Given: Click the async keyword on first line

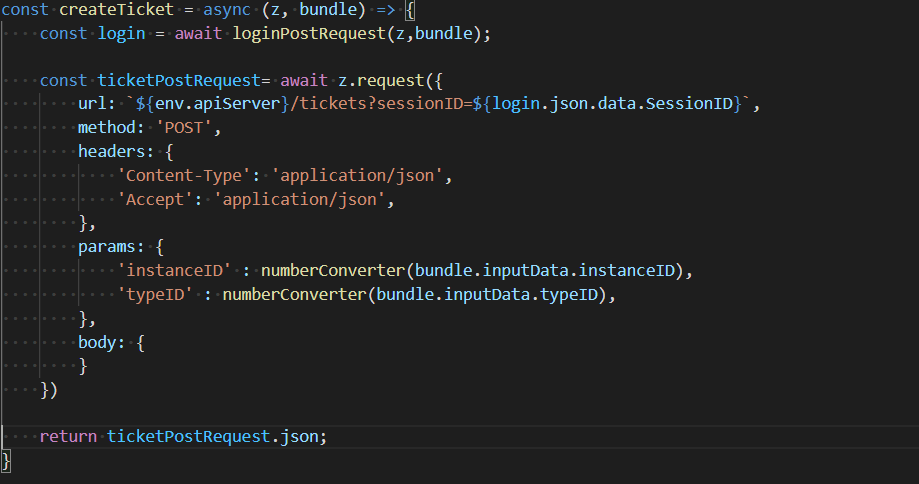Looking at the screenshot, I should (227, 10).
